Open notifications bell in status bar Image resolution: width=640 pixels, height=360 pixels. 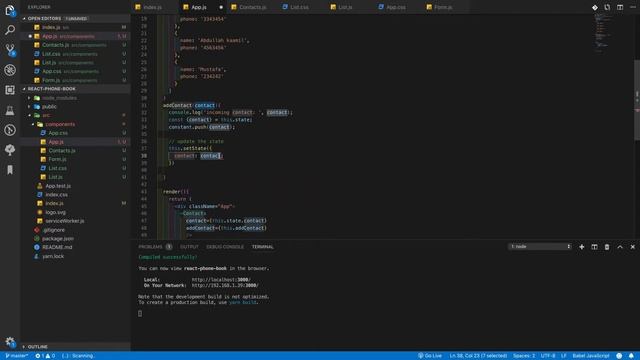(631, 356)
